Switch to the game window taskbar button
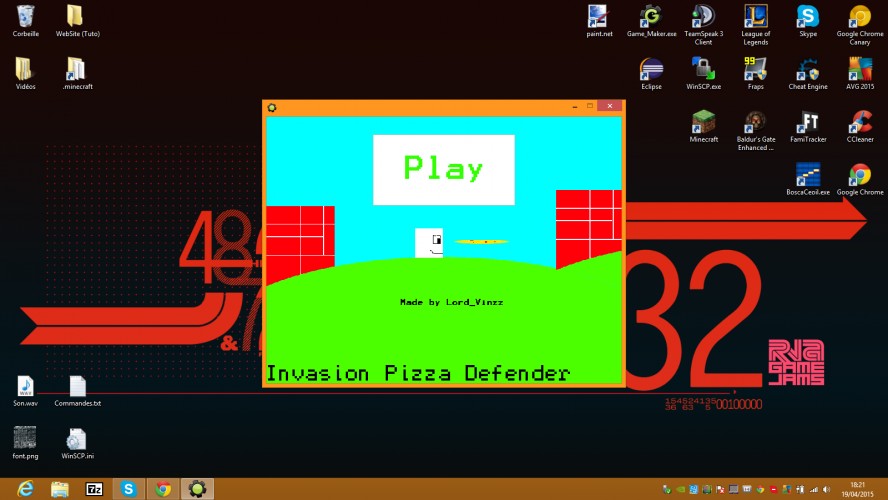This screenshot has width=888, height=500. (197, 489)
